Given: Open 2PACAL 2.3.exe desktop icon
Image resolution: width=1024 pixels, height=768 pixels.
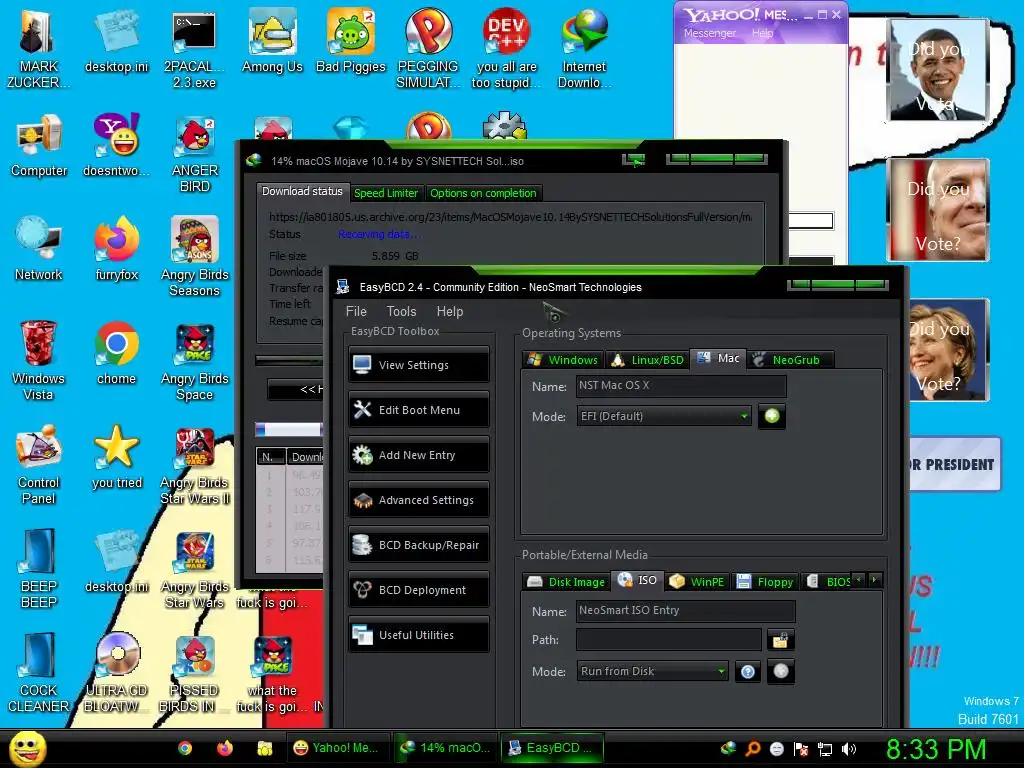Looking at the screenshot, I should click(x=194, y=49).
